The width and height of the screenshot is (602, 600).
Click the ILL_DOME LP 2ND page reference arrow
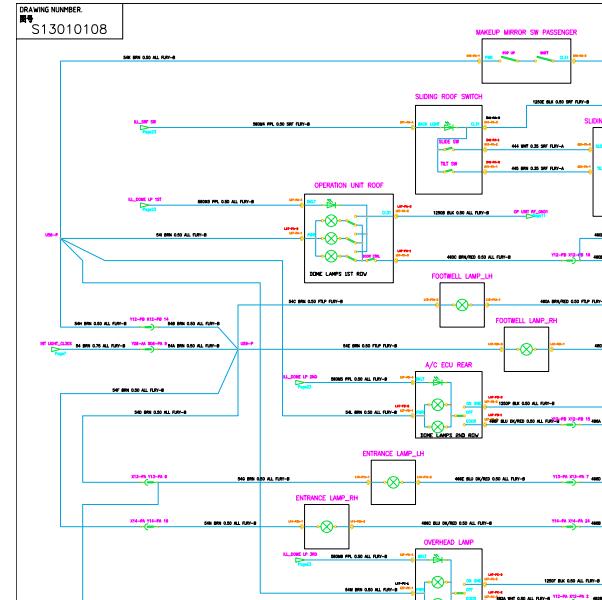click(300, 383)
